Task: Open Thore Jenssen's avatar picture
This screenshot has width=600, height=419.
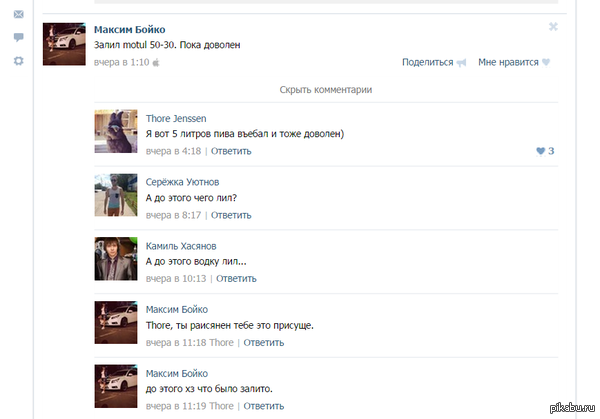Action: [x=115, y=131]
